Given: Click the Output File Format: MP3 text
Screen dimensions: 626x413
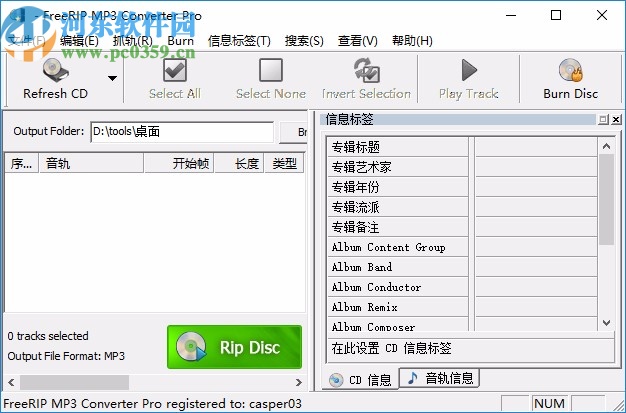Looking at the screenshot, I should [66, 356].
